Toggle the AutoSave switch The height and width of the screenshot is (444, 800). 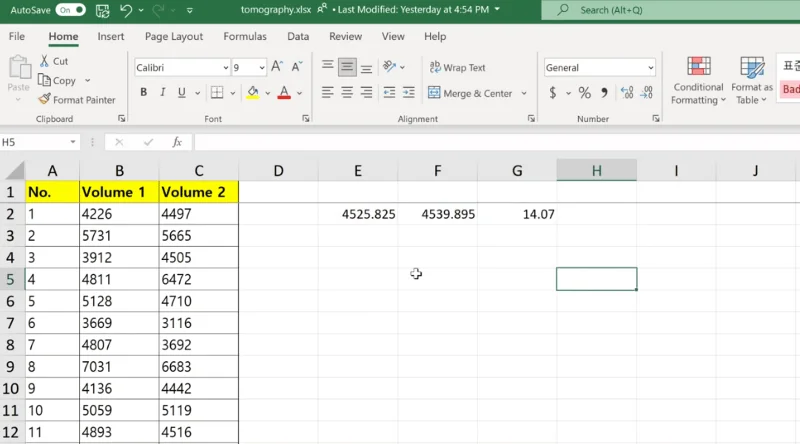tap(70, 10)
